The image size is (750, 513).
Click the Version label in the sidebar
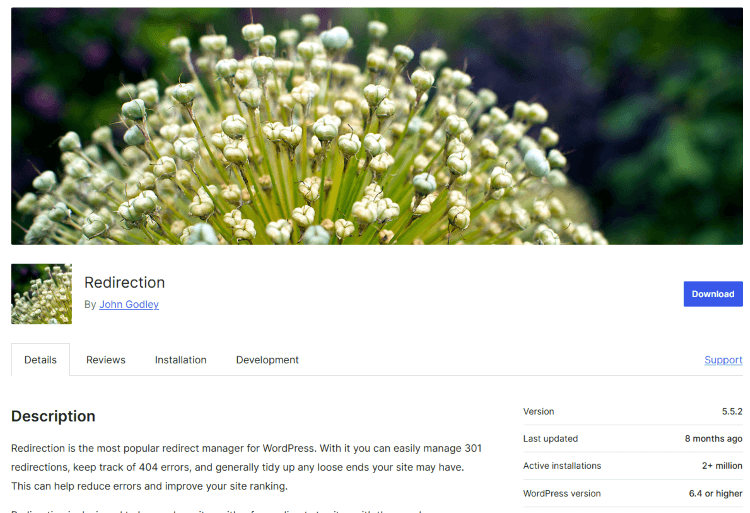(538, 412)
